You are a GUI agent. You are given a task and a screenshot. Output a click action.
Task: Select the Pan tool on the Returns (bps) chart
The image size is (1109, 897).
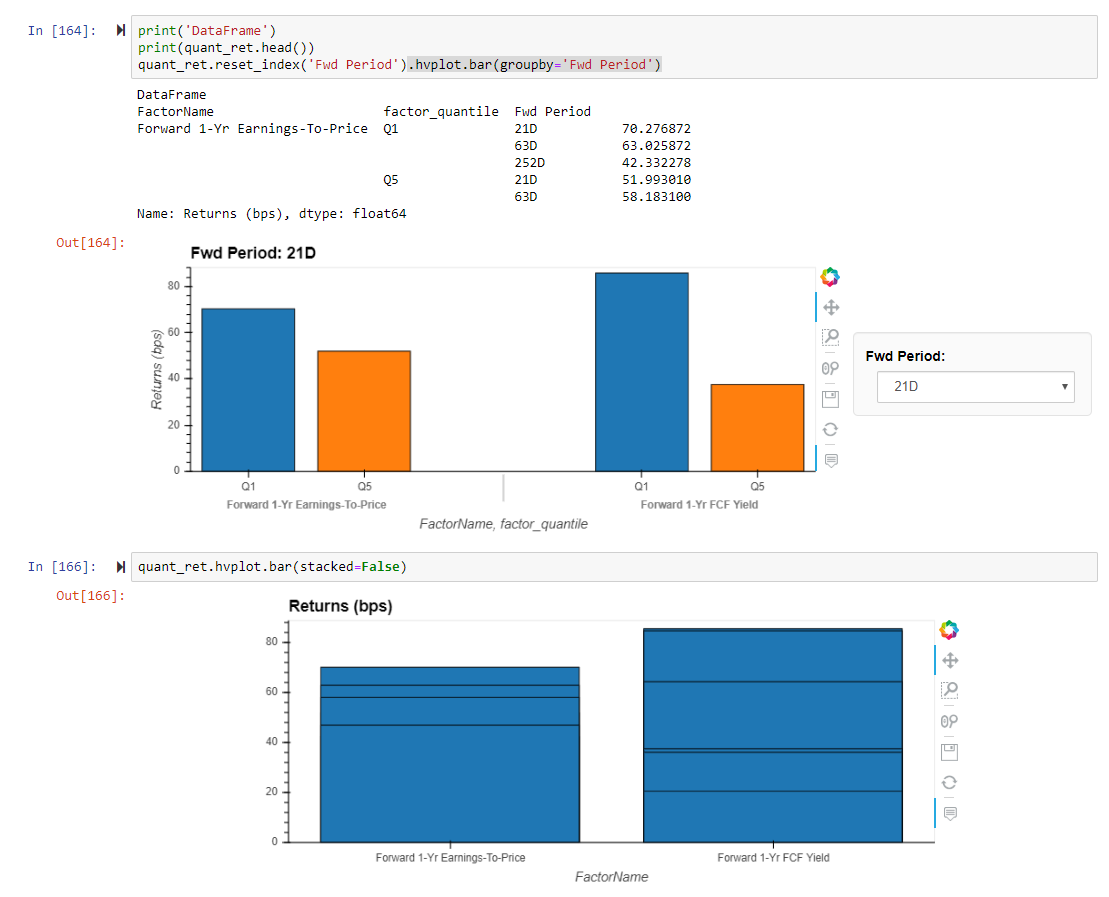[950, 661]
